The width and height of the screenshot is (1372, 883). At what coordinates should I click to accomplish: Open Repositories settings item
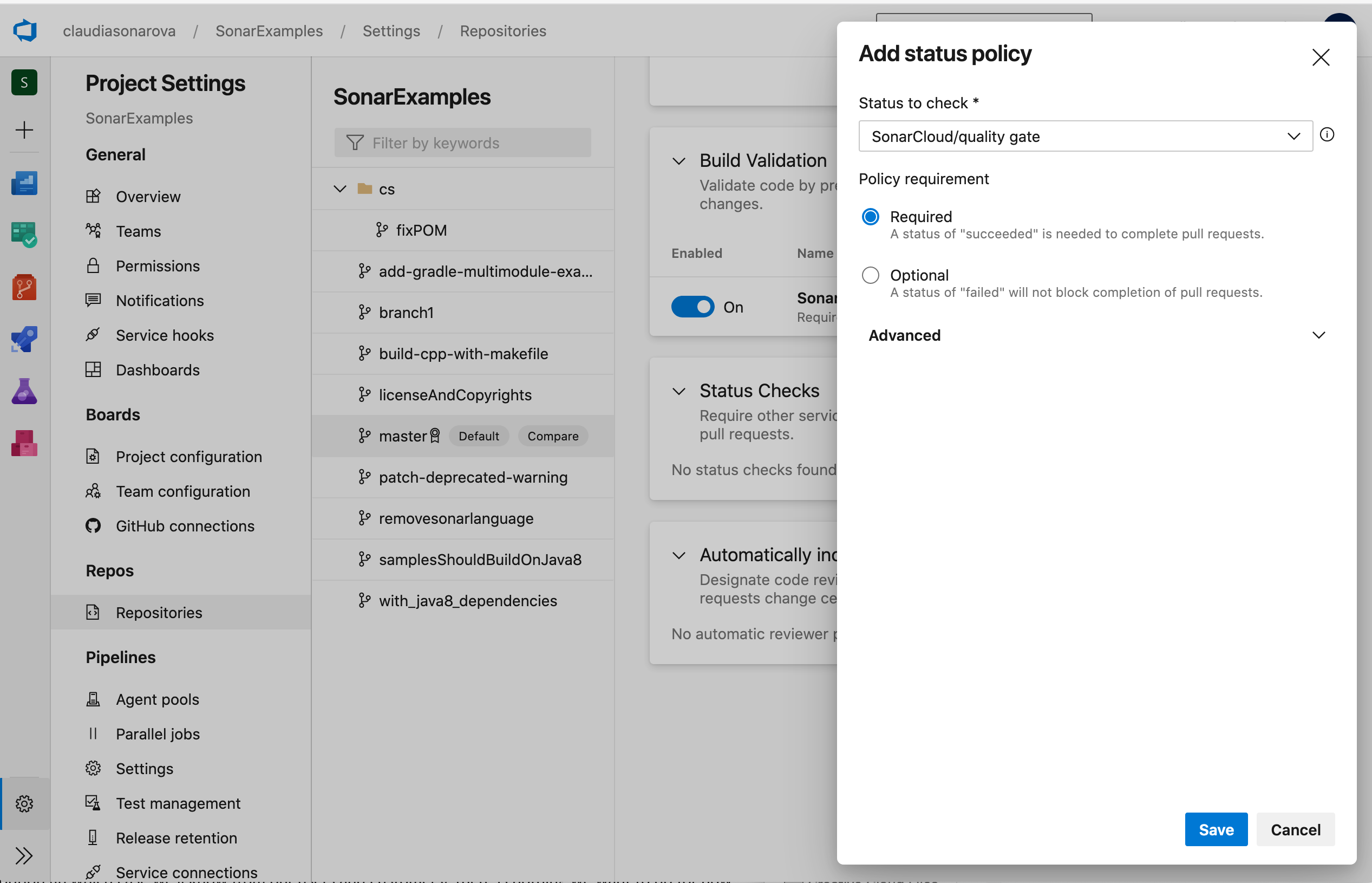[x=180, y=612]
